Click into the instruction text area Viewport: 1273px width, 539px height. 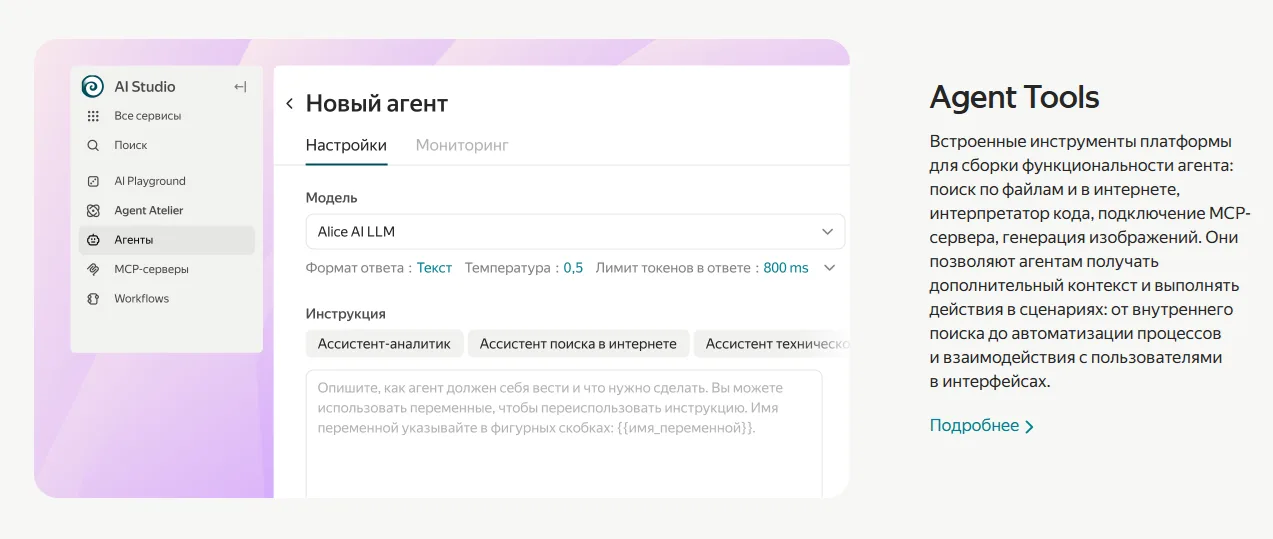[564, 433]
